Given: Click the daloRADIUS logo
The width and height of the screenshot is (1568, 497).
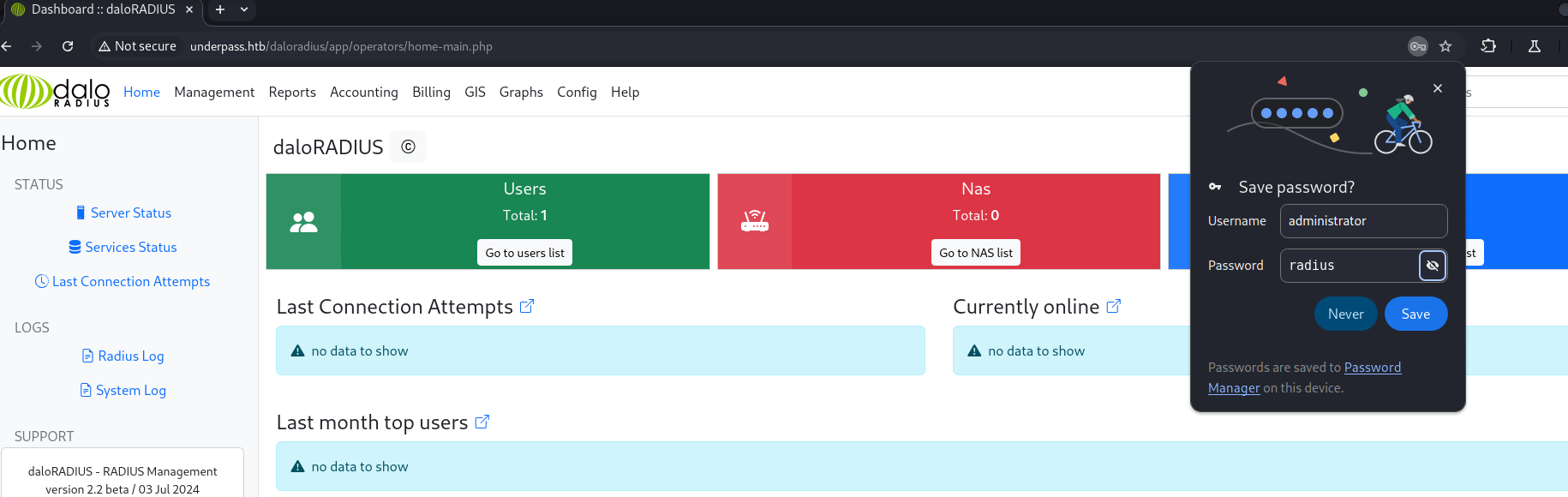Looking at the screenshot, I should (55, 92).
